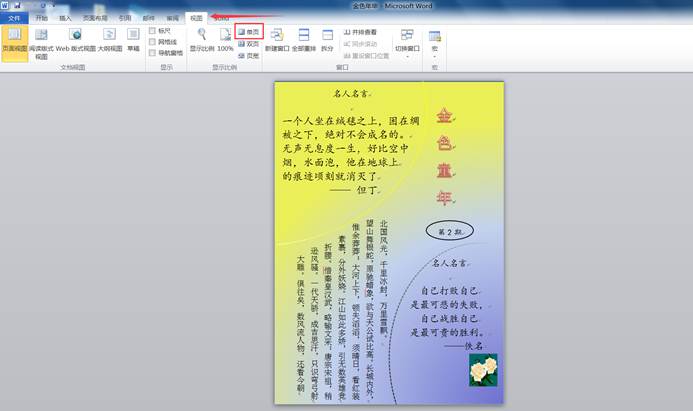Click the flower image in the document

pyautogui.click(x=482, y=371)
